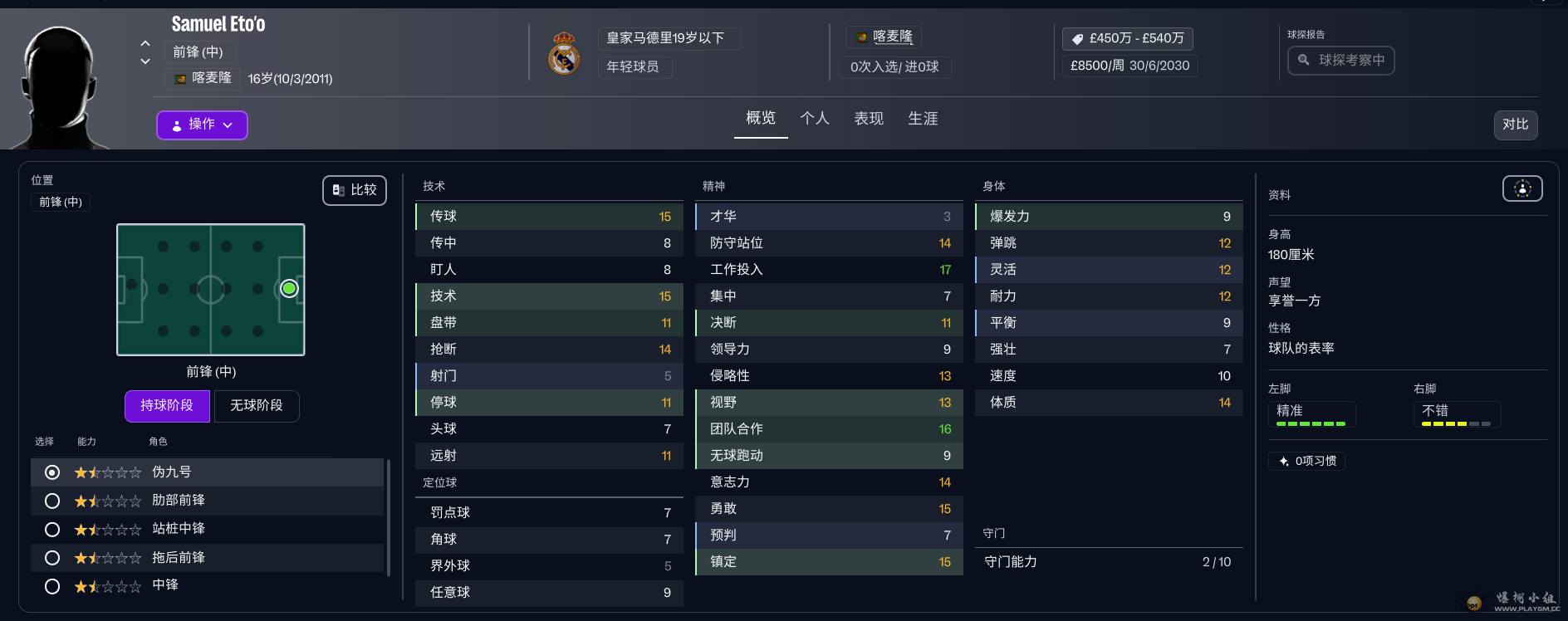Click the up chevron beside player name
This screenshot has width=1568, height=621.
pos(145,43)
